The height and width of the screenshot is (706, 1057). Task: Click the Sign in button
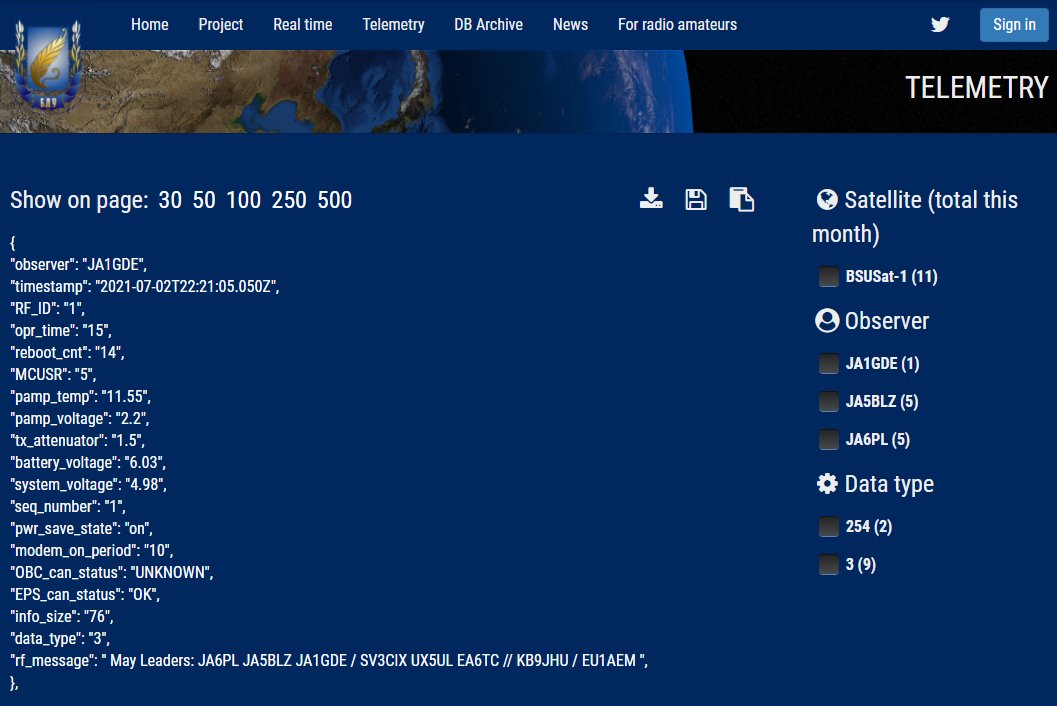point(1014,25)
